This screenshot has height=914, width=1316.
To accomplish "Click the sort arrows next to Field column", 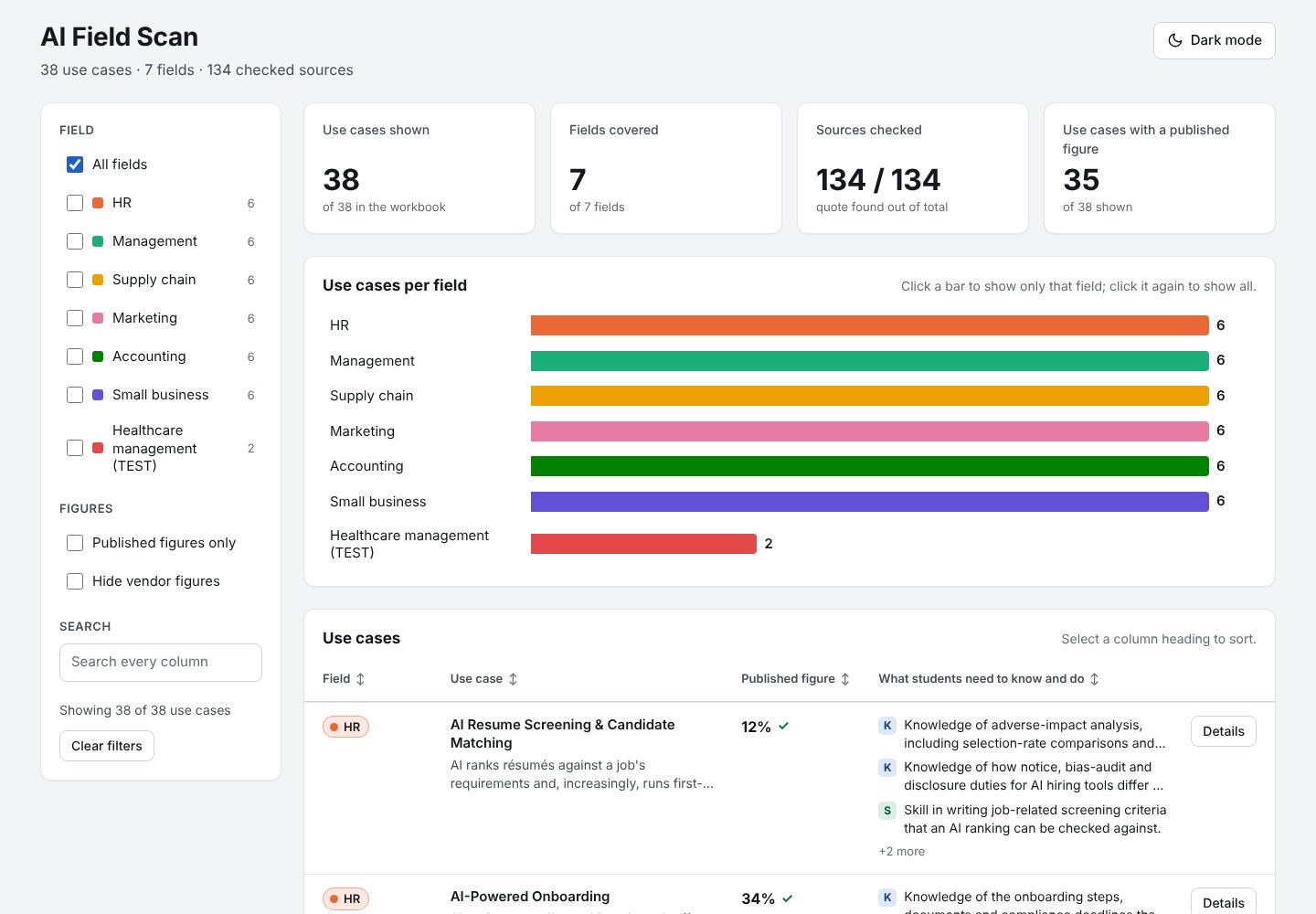I will [x=360, y=679].
